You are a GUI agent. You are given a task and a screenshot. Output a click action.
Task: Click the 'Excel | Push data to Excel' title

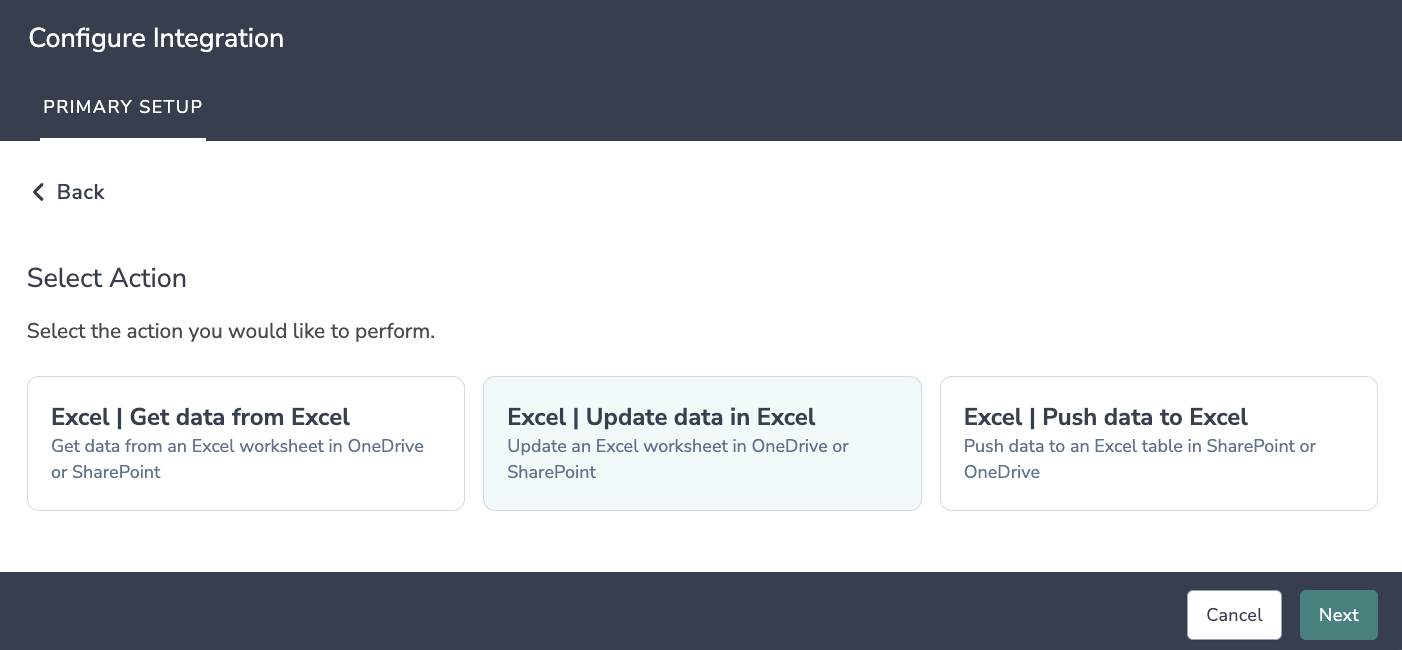pos(1105,417)
